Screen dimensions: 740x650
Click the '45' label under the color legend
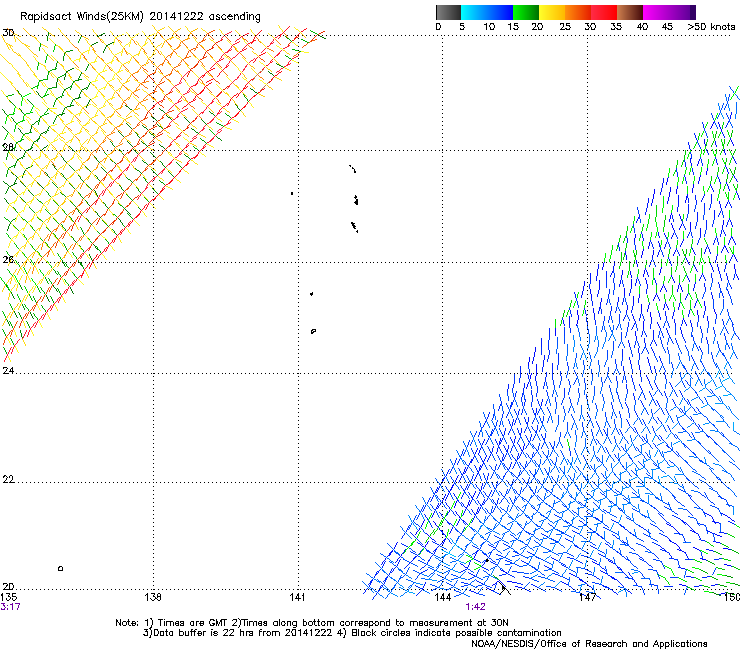pos(667,26)
